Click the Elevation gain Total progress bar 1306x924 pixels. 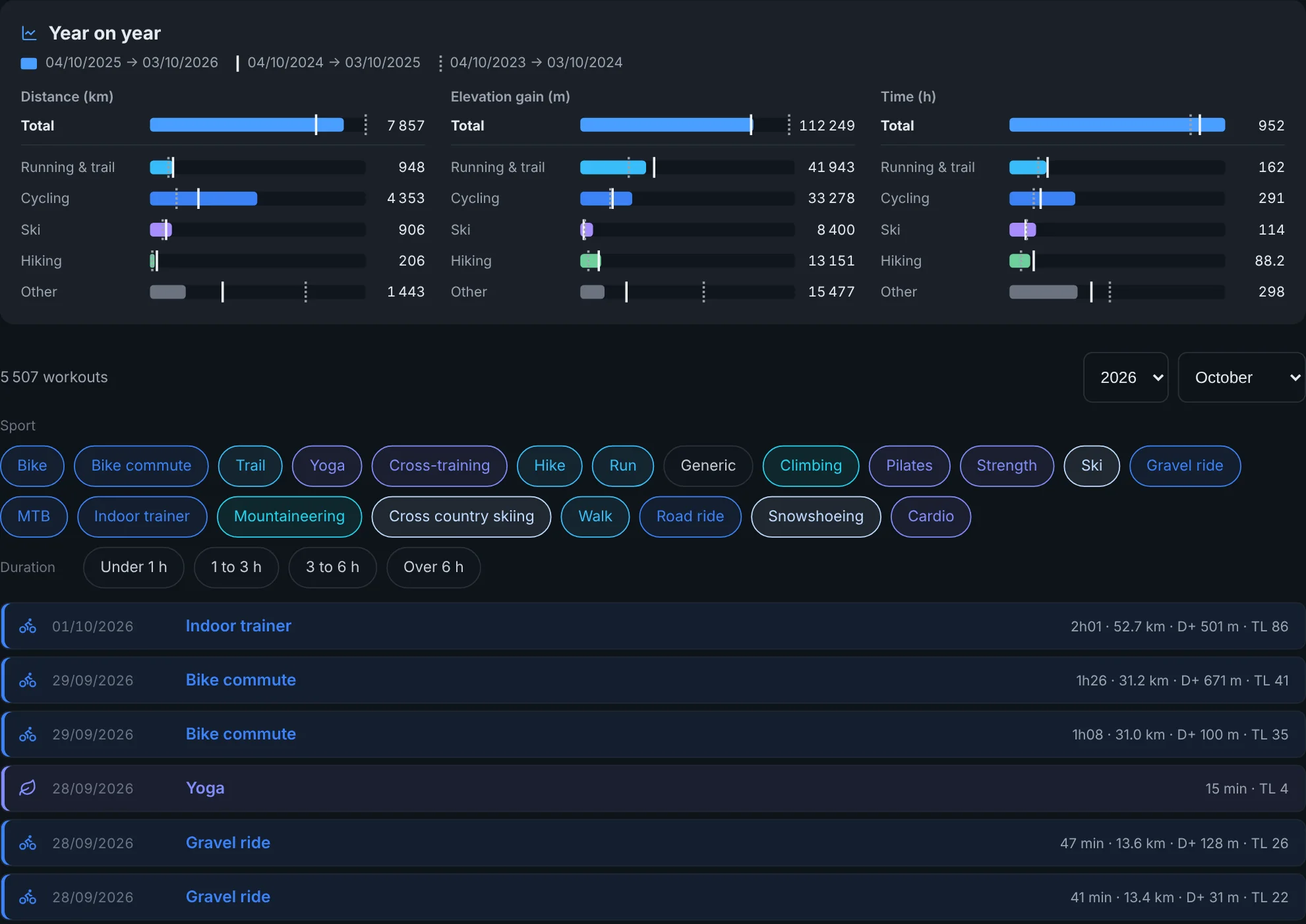(x=687, y=125)
